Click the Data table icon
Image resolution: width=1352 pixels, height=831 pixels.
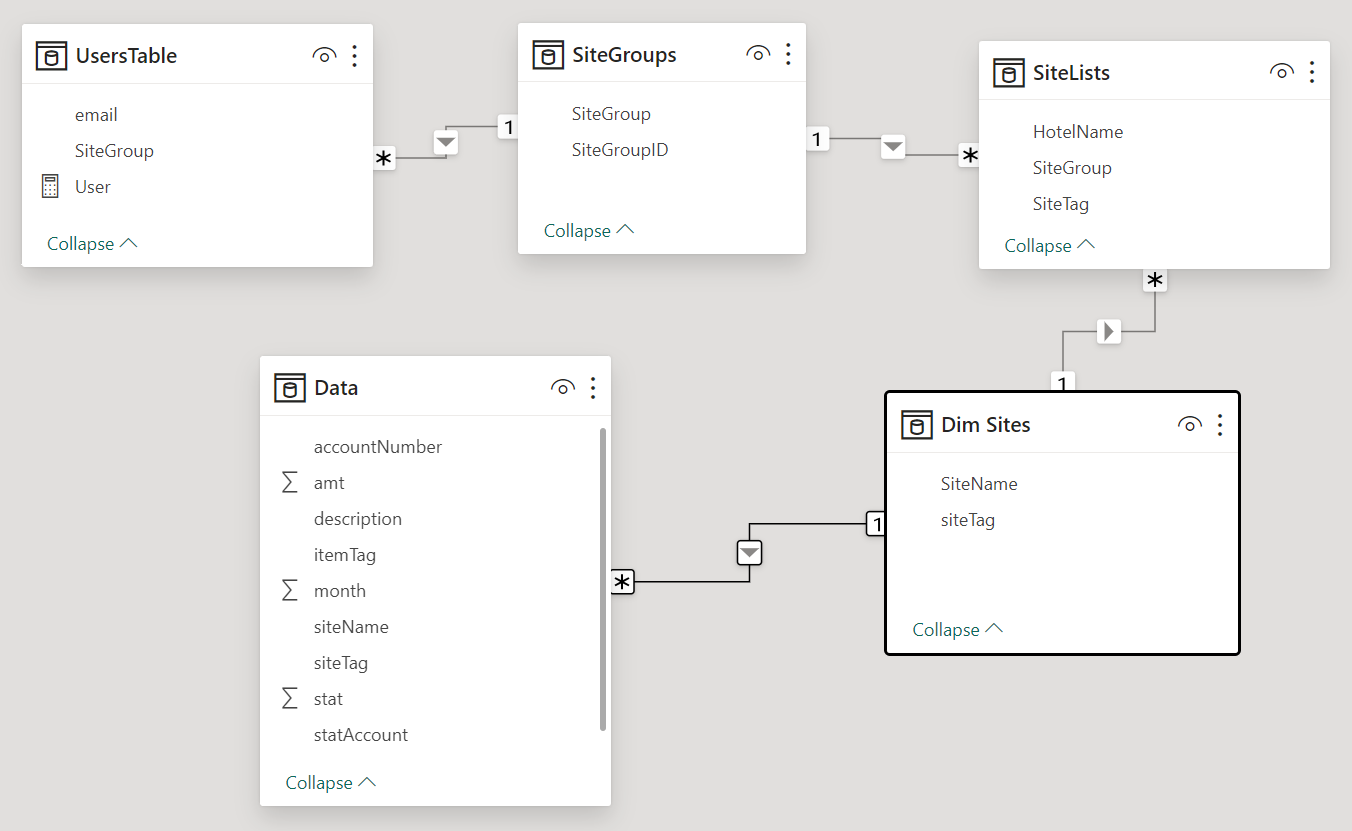coord(290,388)
